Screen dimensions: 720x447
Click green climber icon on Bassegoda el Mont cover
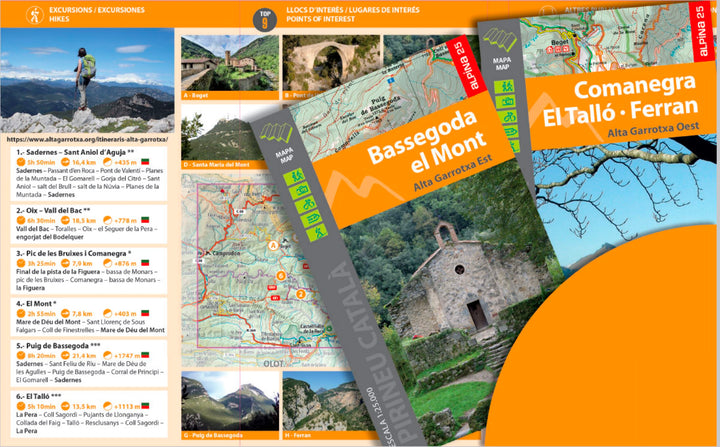point(317,232)
